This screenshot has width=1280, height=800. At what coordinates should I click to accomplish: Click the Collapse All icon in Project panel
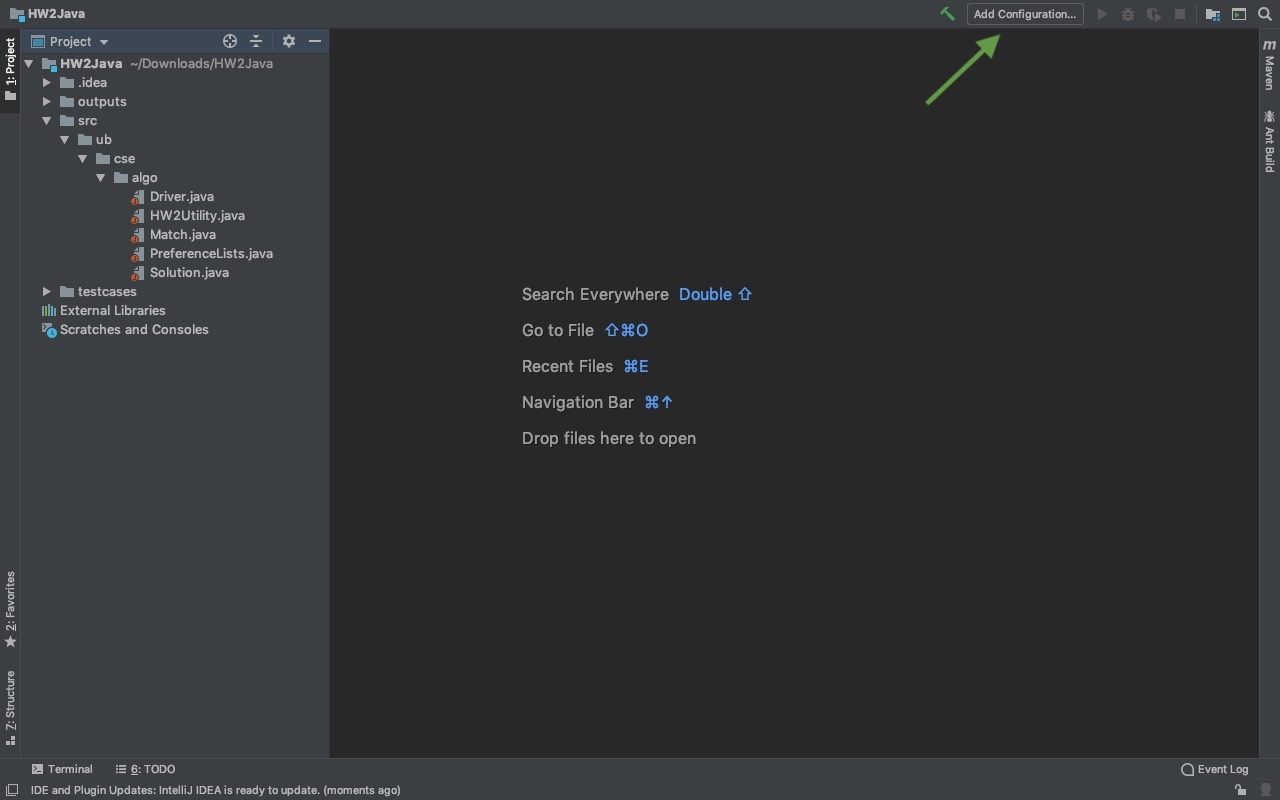coord(256,41)
